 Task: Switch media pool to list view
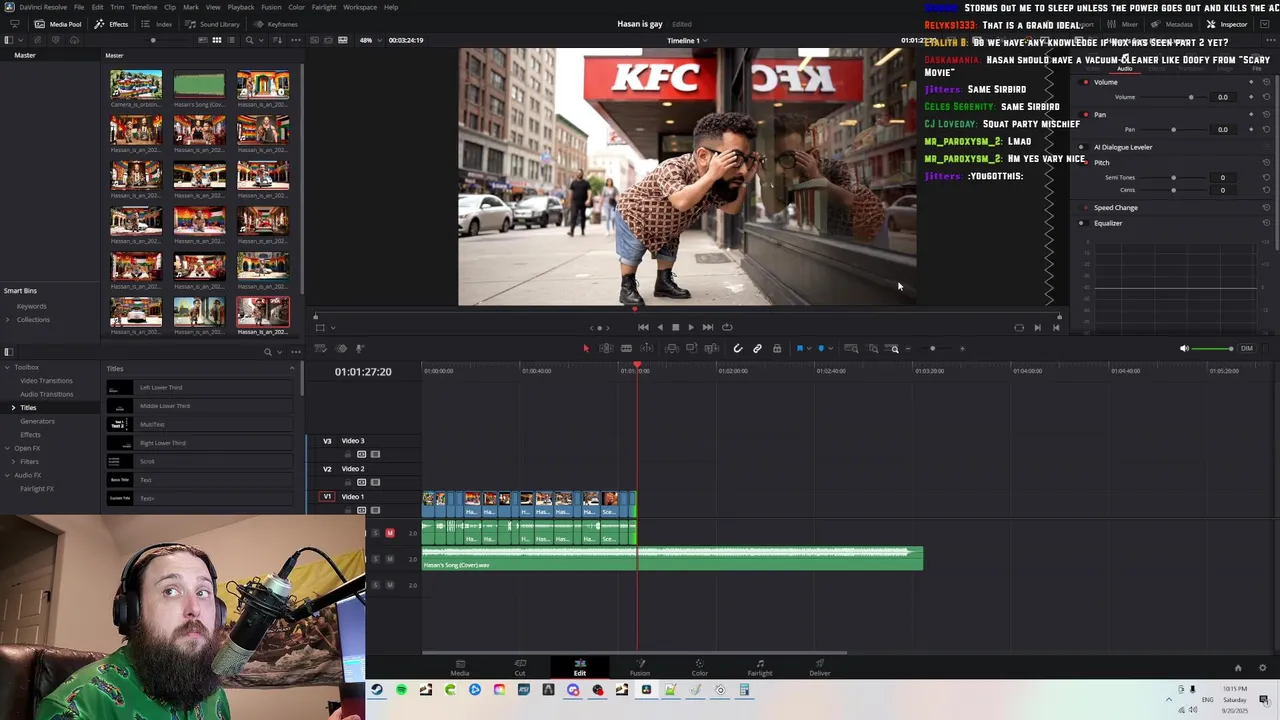[231, 40]
